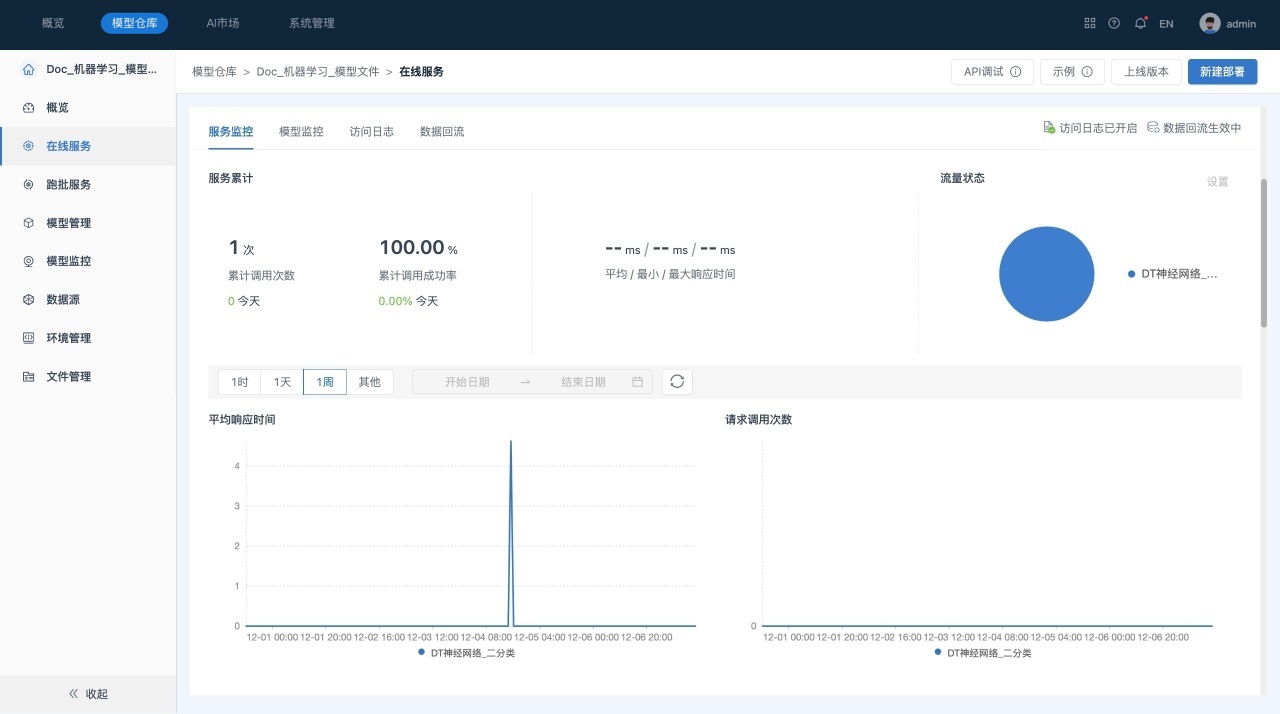
Task: Collapse sidebar using the 收起 arrows
Action: click(88, 694)
